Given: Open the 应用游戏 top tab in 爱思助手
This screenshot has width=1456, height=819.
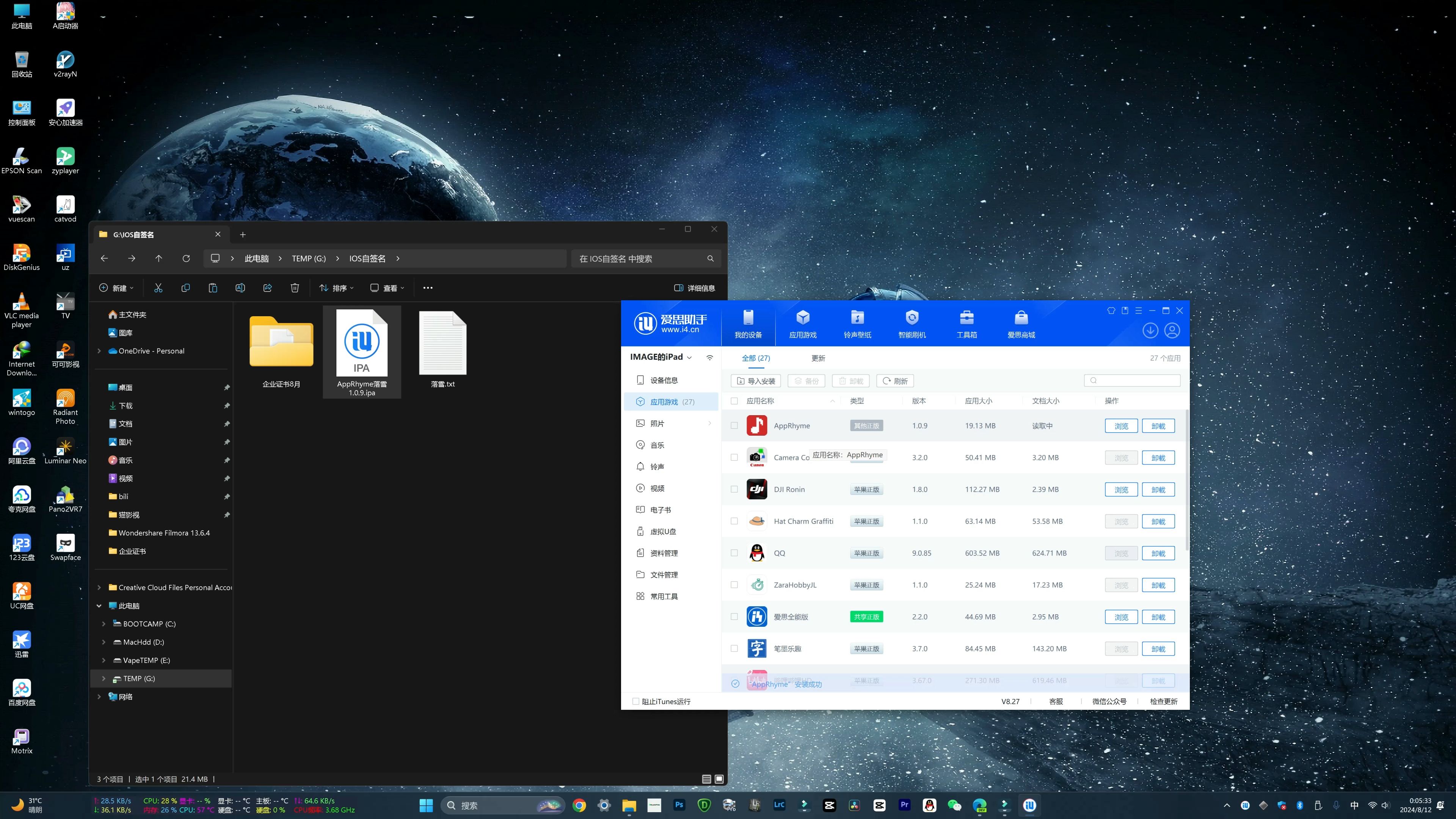Looking at the screenshot, I should [x=803, y=323].
